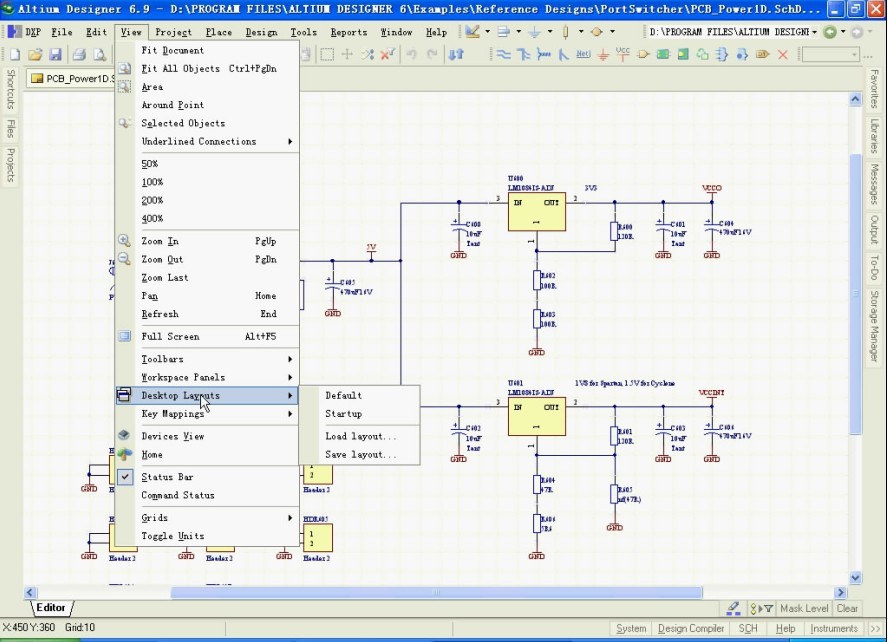Click the Zoom In magnifier icon in menu
The height and width of the screenshot is (642, 888).
tap(124, 241)
